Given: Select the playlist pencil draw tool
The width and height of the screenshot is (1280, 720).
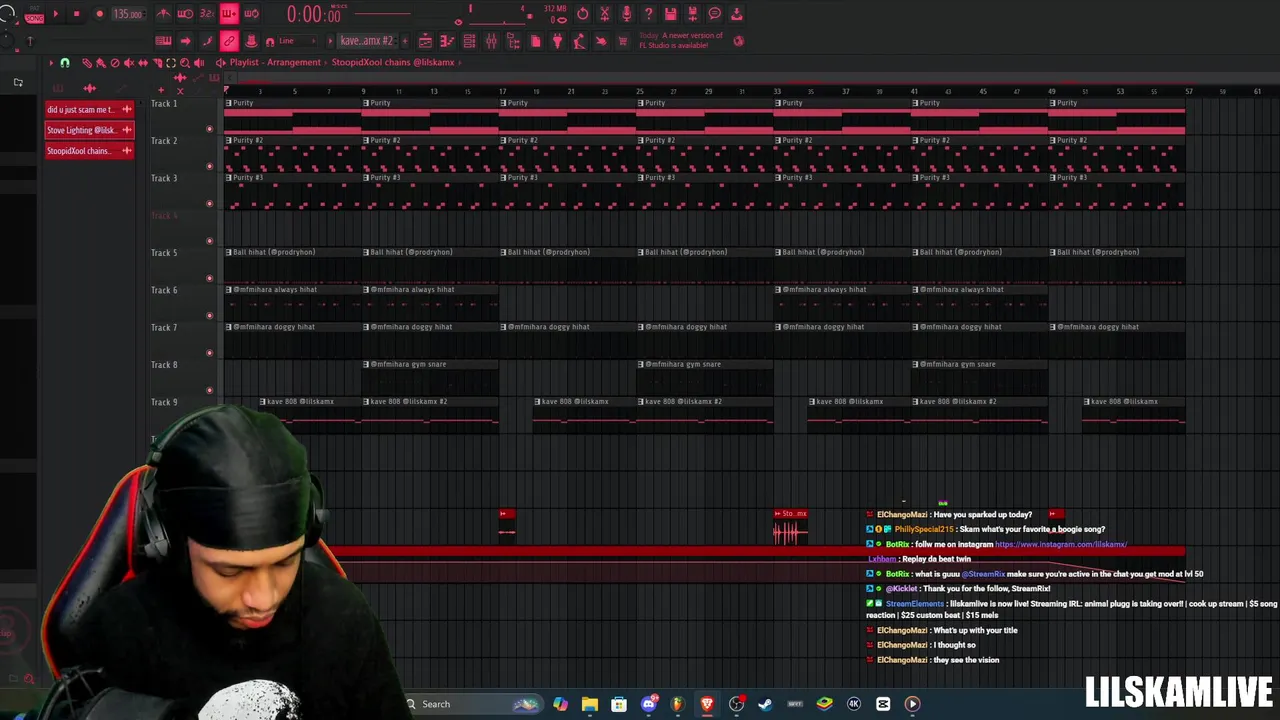Looking at the screenshot, I should (x=87, y=63).
